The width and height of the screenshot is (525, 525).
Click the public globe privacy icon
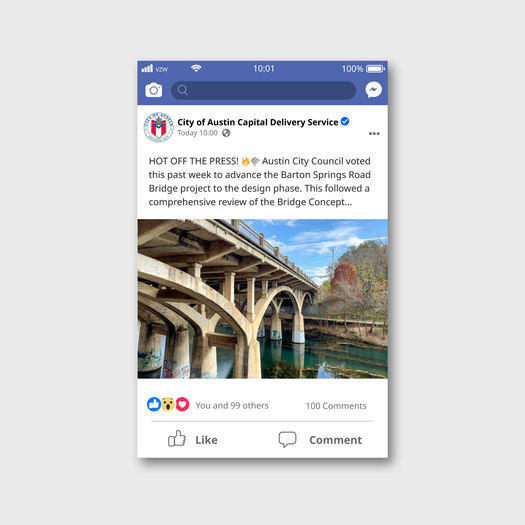tap(226, 133)
